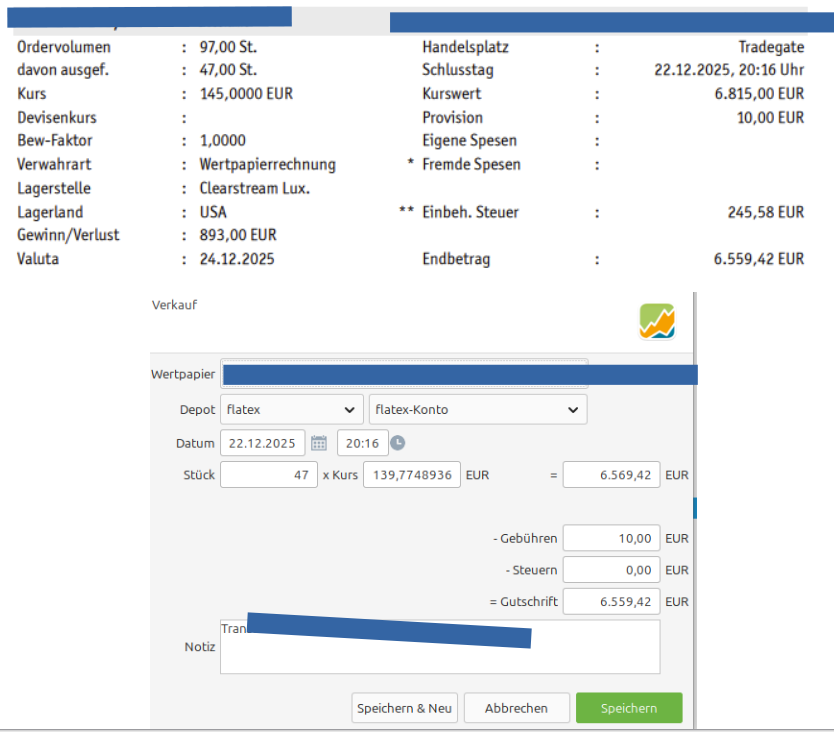Select the Gutschrift credit amount field
Viewport: 834px width, 732px height.
[610, 602]
